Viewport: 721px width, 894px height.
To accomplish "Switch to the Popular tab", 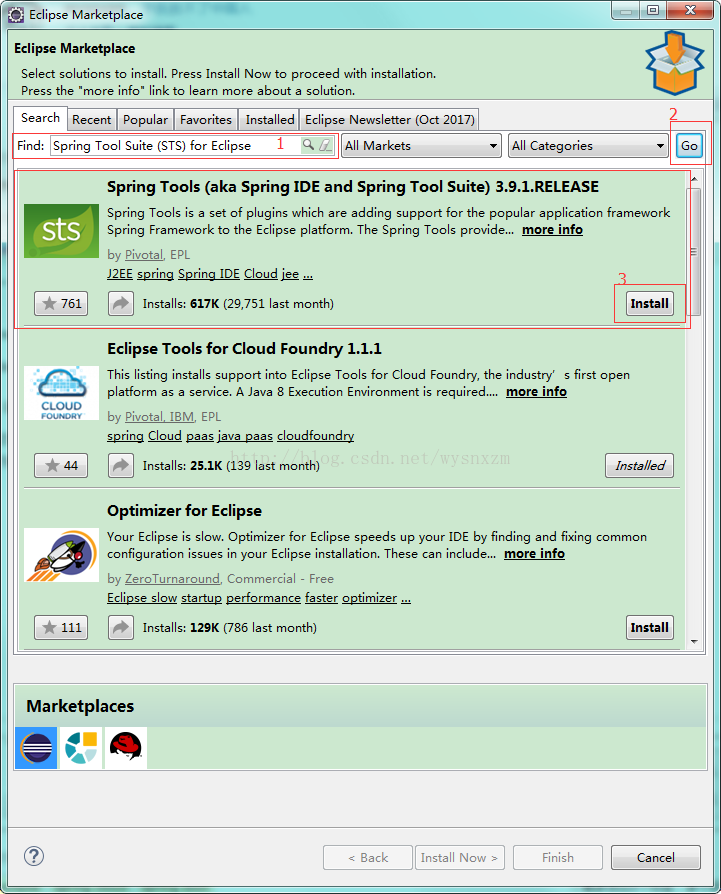I will pos(145,120).
